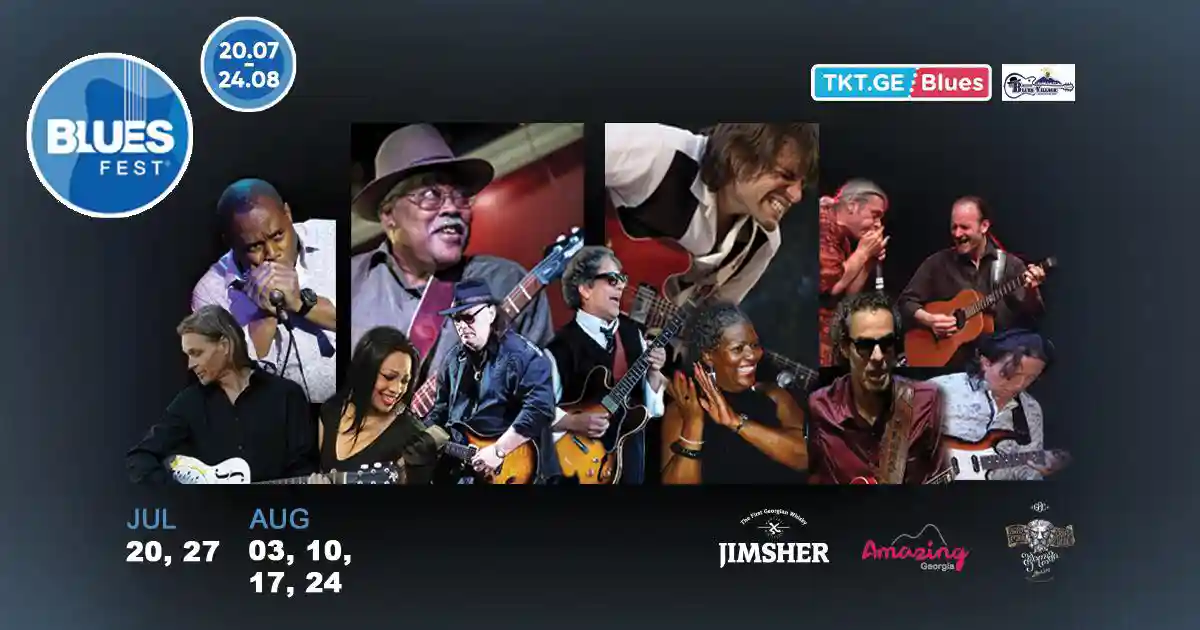Select the 20.07 - 24.08 date badge
Image resolution: width=1200 pixels, height=630 pixels.
tap(248, 64)
